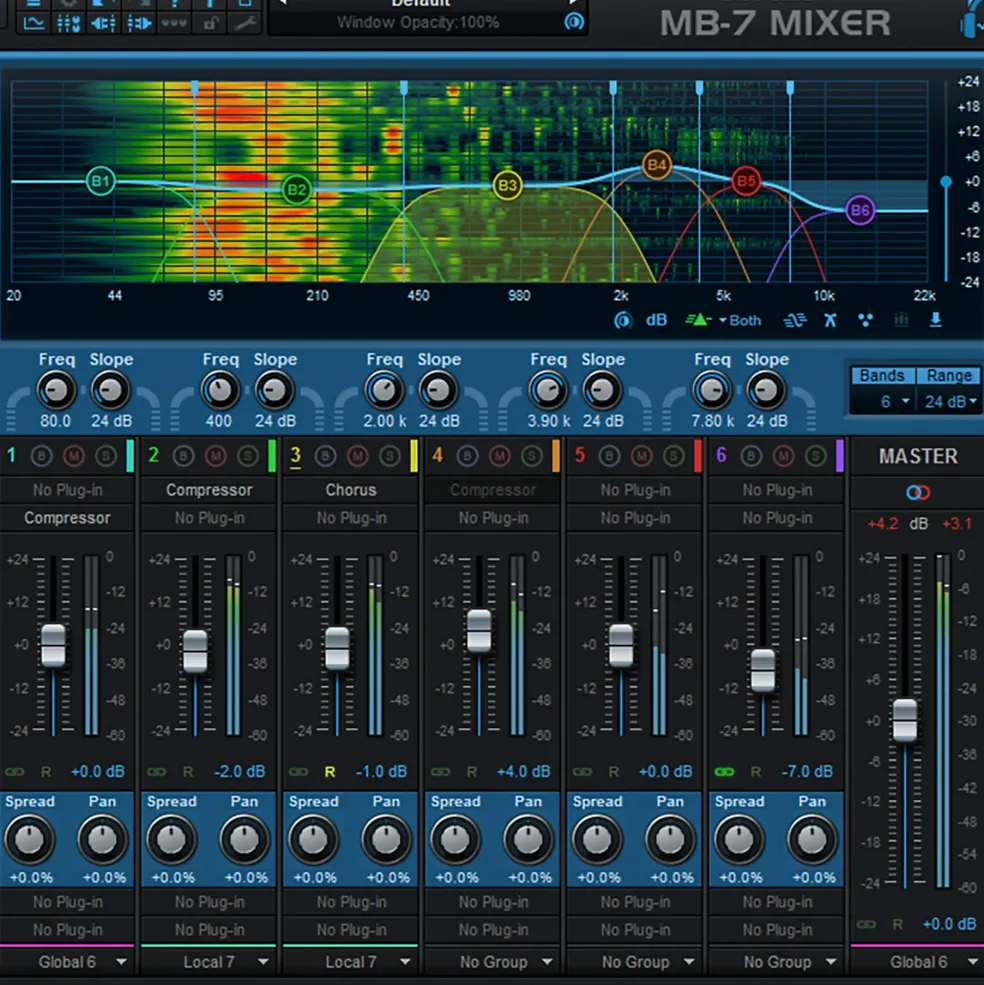
Task: Click the band 2 Spread knob
Action: 171,839
